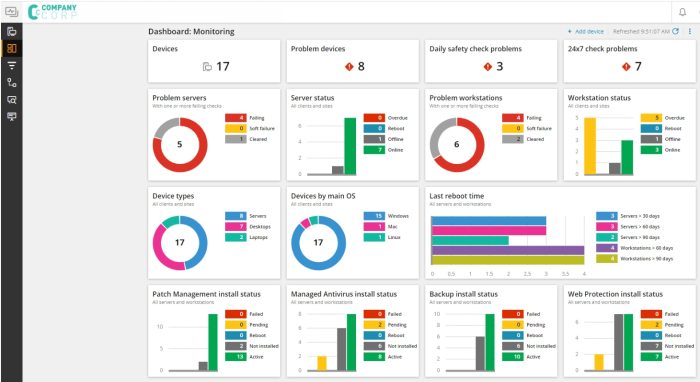Click Add device
This screenshot has height=382, width=700.
tap(585, 31)
